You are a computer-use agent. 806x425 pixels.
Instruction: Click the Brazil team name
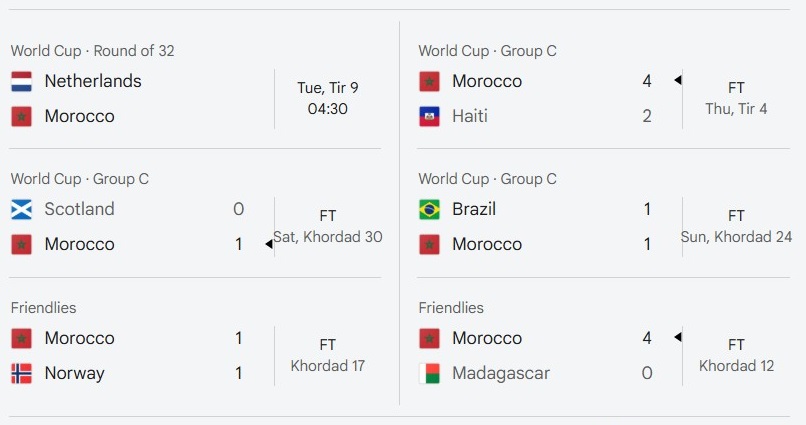[x=474, y=209]
